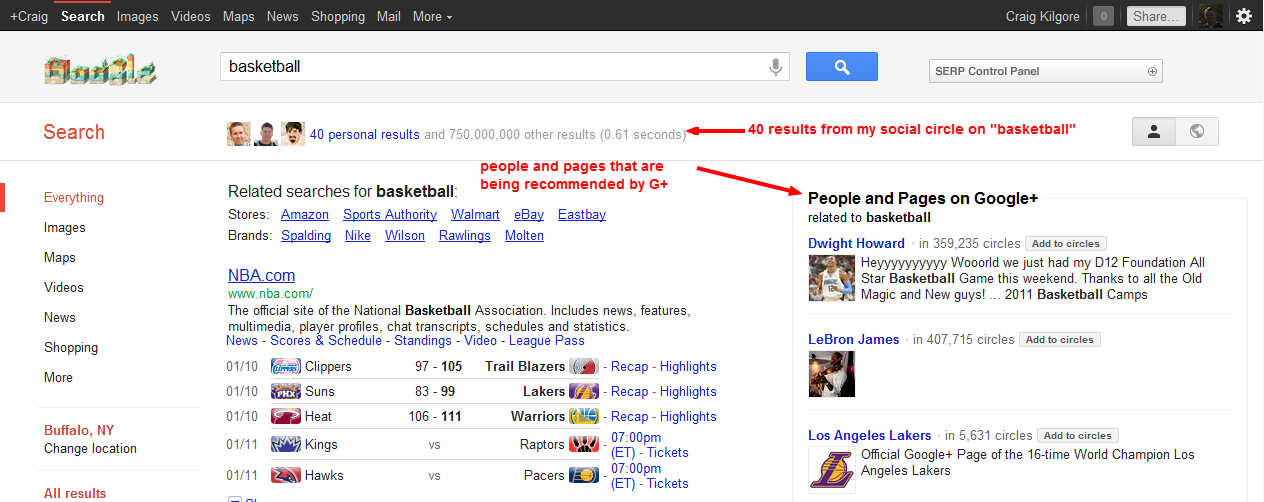Image resolution: width=1264 pixels, height=502 pixels.
Task: Expand More in the left sidebar
Action: pos(58,377)
